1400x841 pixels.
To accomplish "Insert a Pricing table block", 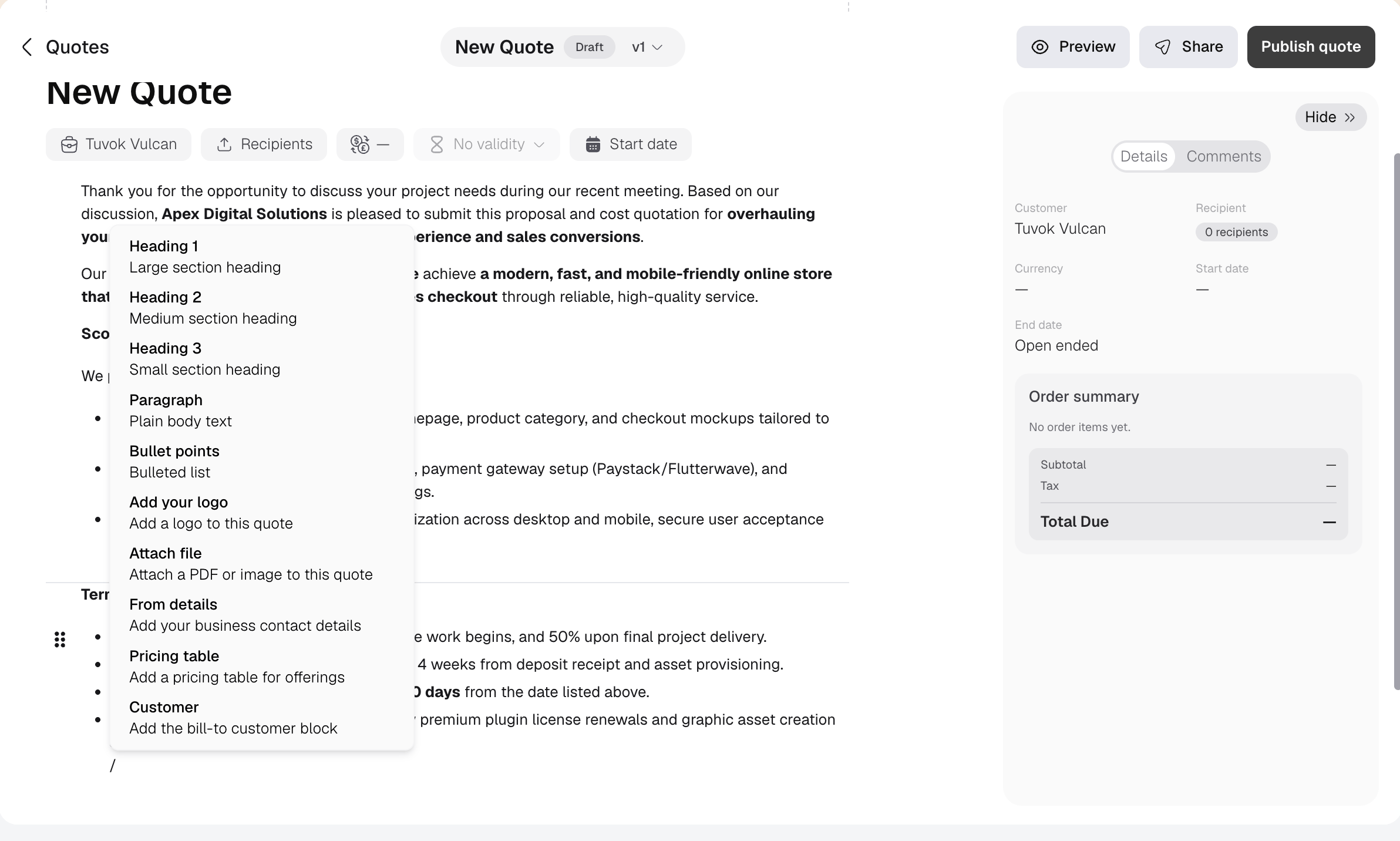I will (262, 667).
